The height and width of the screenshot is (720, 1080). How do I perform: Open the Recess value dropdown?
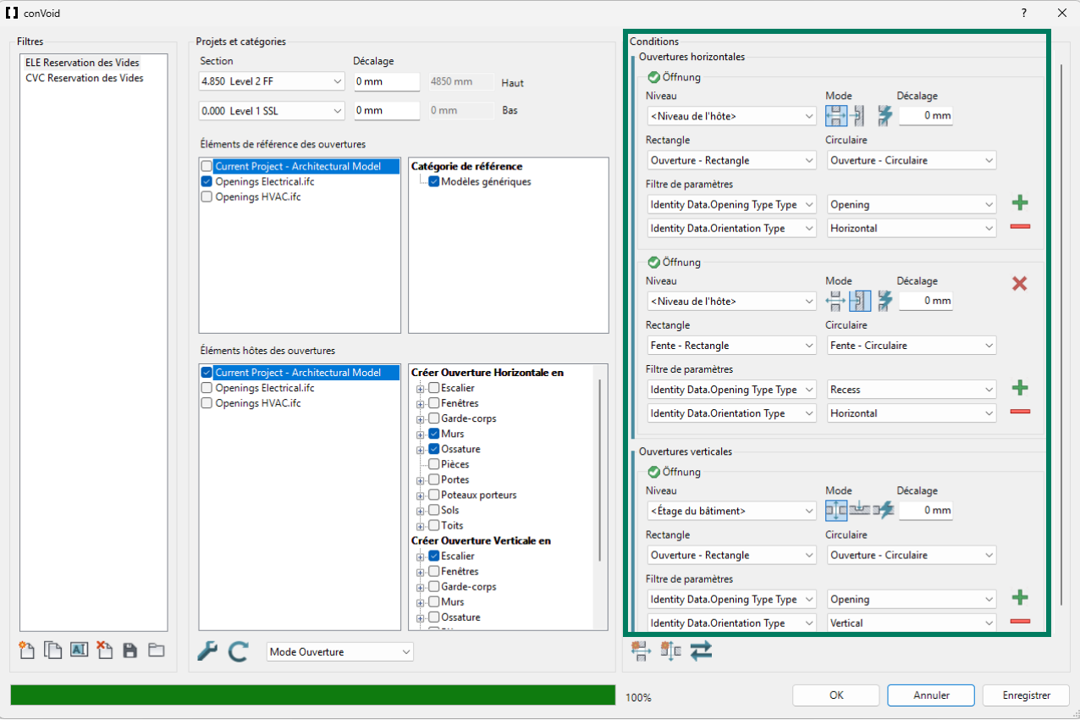[911, 390]
